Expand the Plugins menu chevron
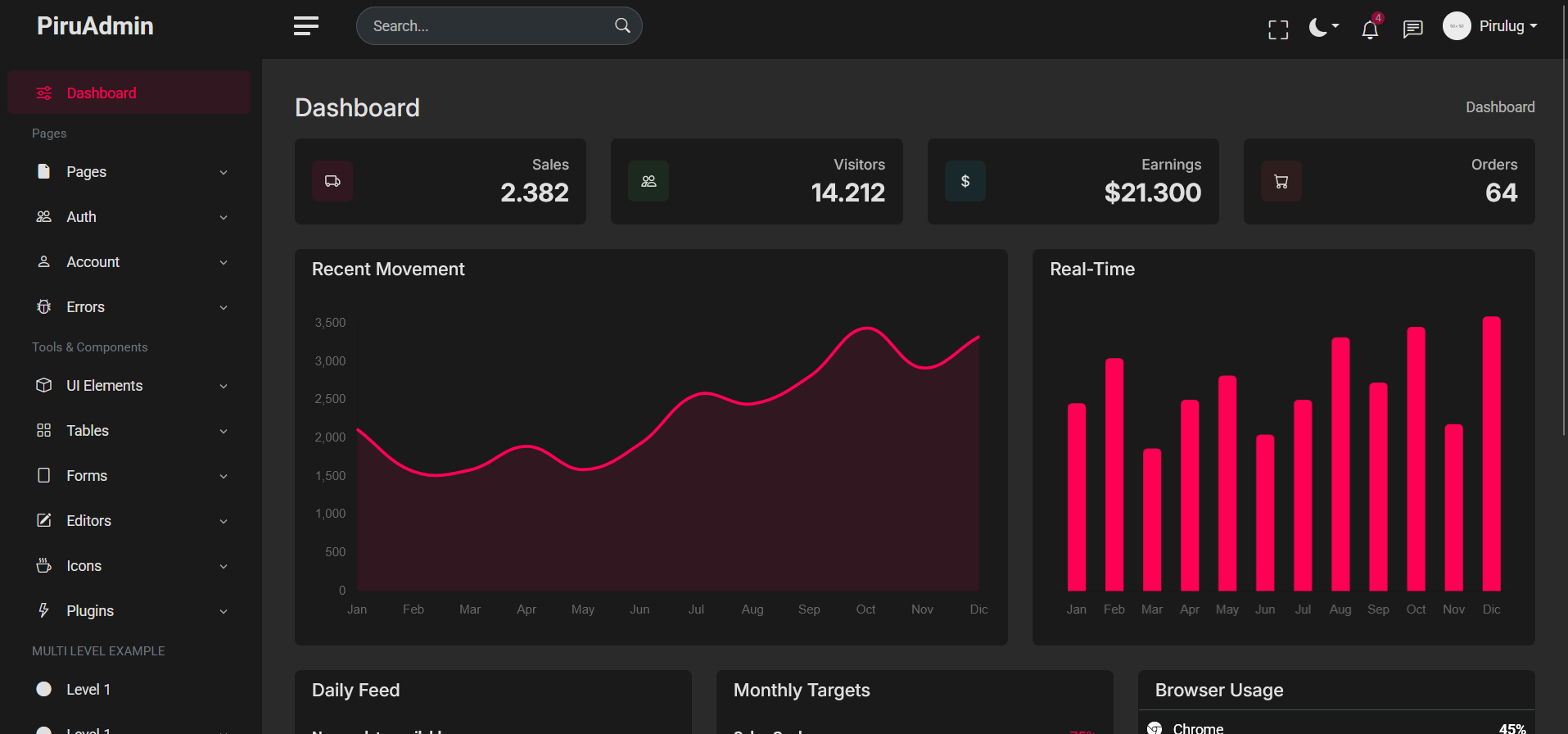1568x734 pixels. point(224,612)
